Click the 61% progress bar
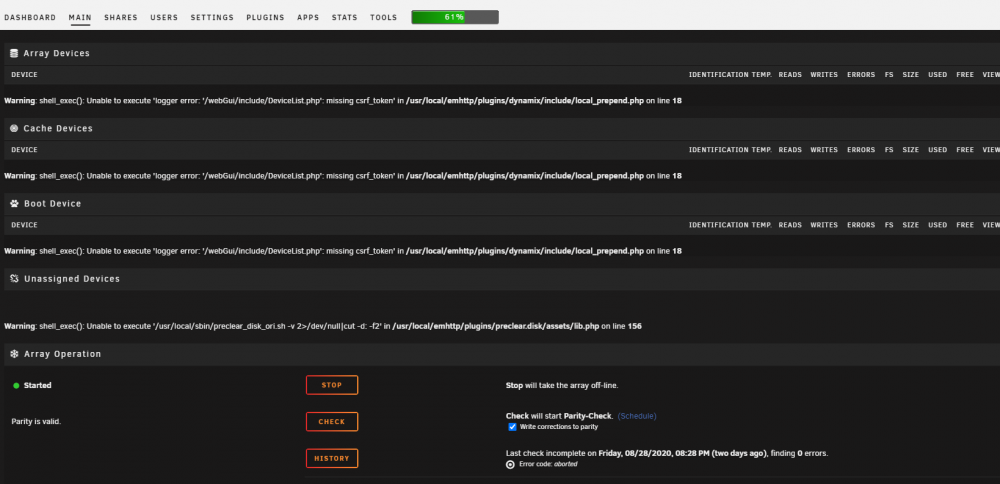The height and width of the screenshot is (484, 1000). click(455, 17)
